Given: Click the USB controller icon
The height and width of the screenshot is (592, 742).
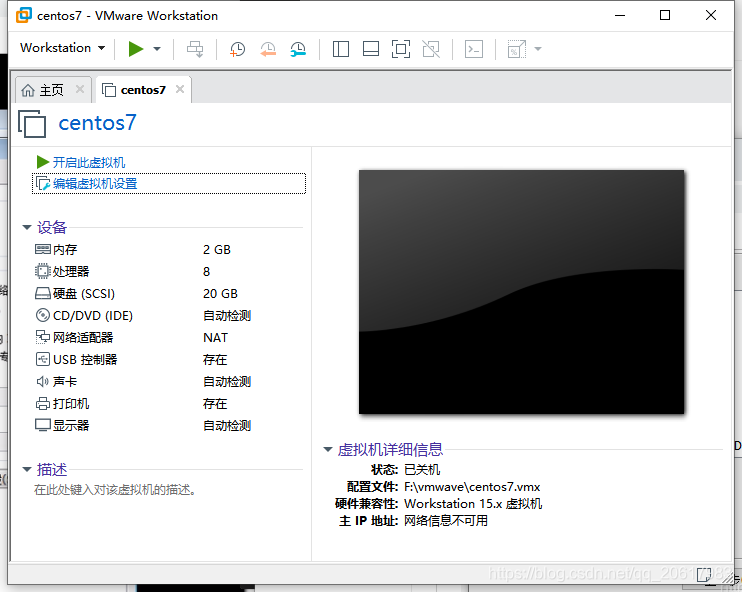Looking at the screenshot, I should click(x=43, y=359).
